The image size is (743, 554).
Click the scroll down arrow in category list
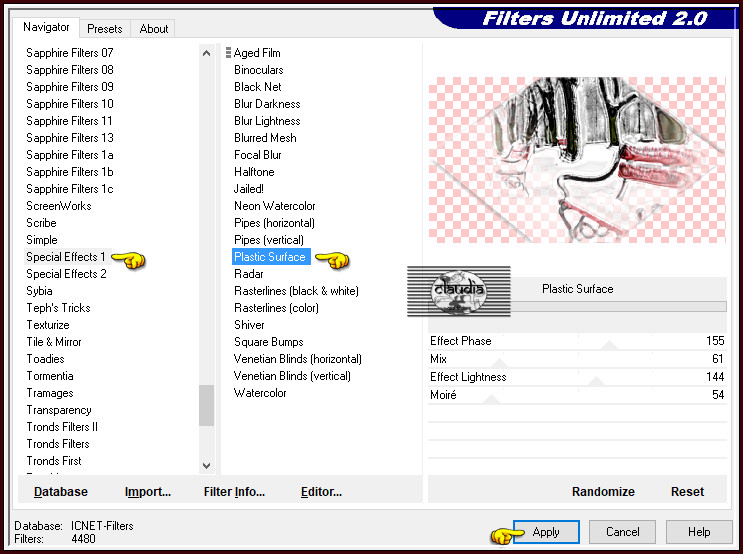pos(207,465)
